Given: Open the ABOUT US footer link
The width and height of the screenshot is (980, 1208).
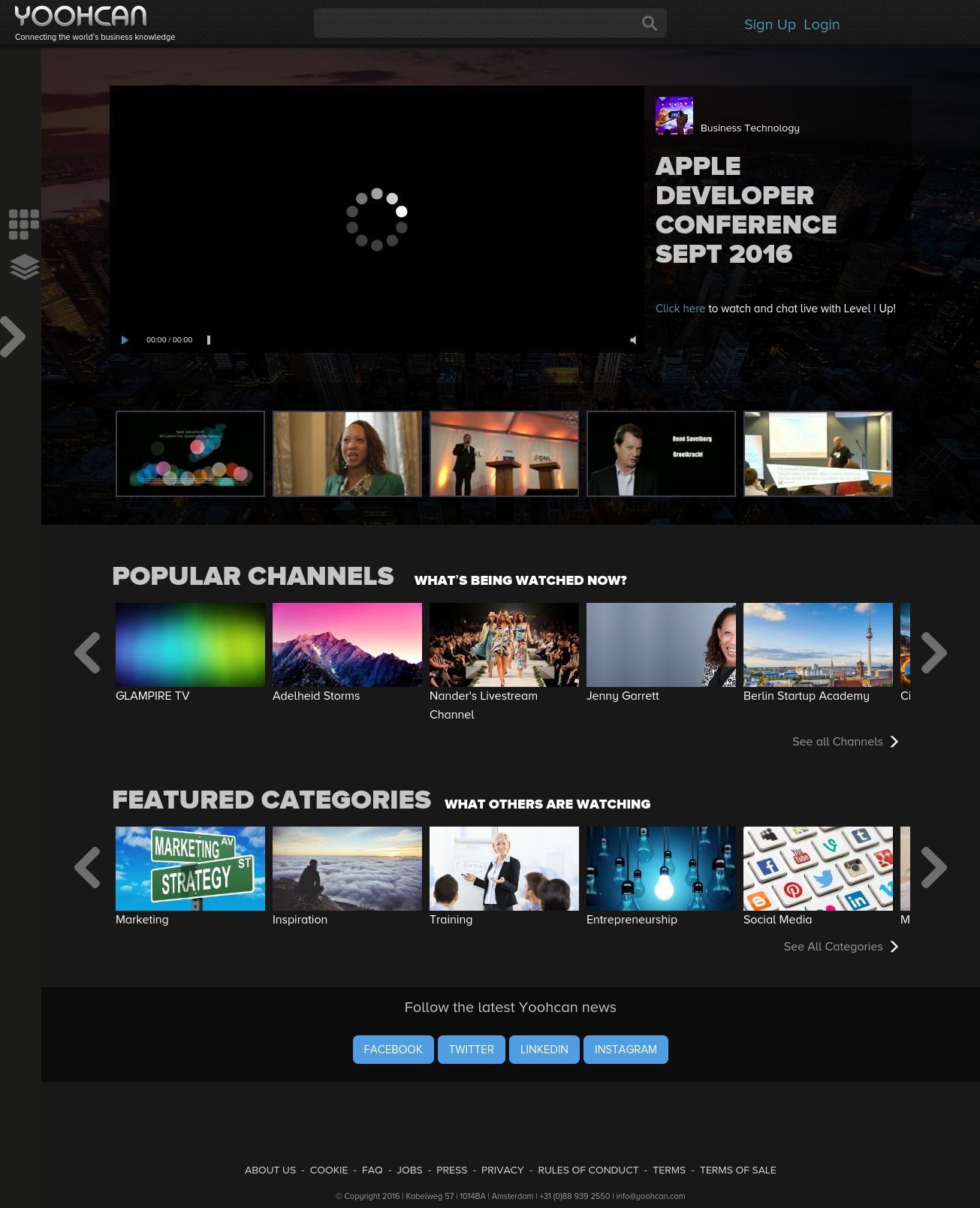Looking at the screenshot, I should [270, 1170].
